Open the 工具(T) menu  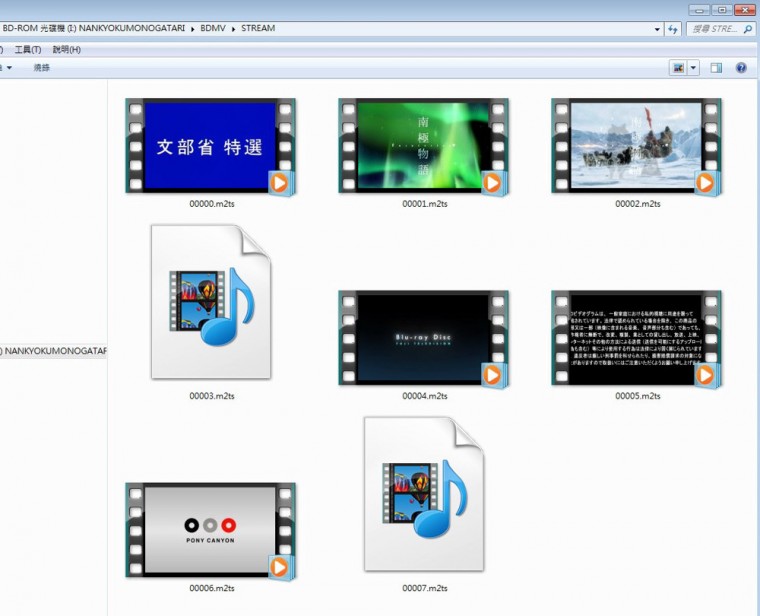[27, 49]
